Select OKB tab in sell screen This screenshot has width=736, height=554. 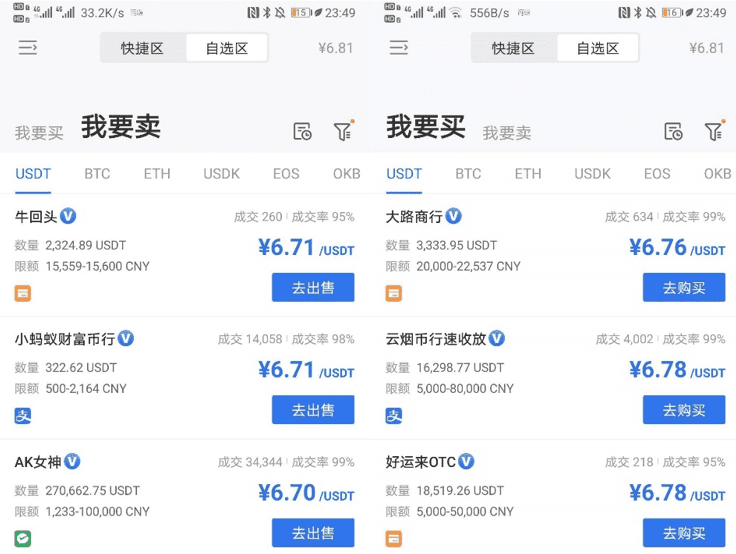(x=346, y=174)
